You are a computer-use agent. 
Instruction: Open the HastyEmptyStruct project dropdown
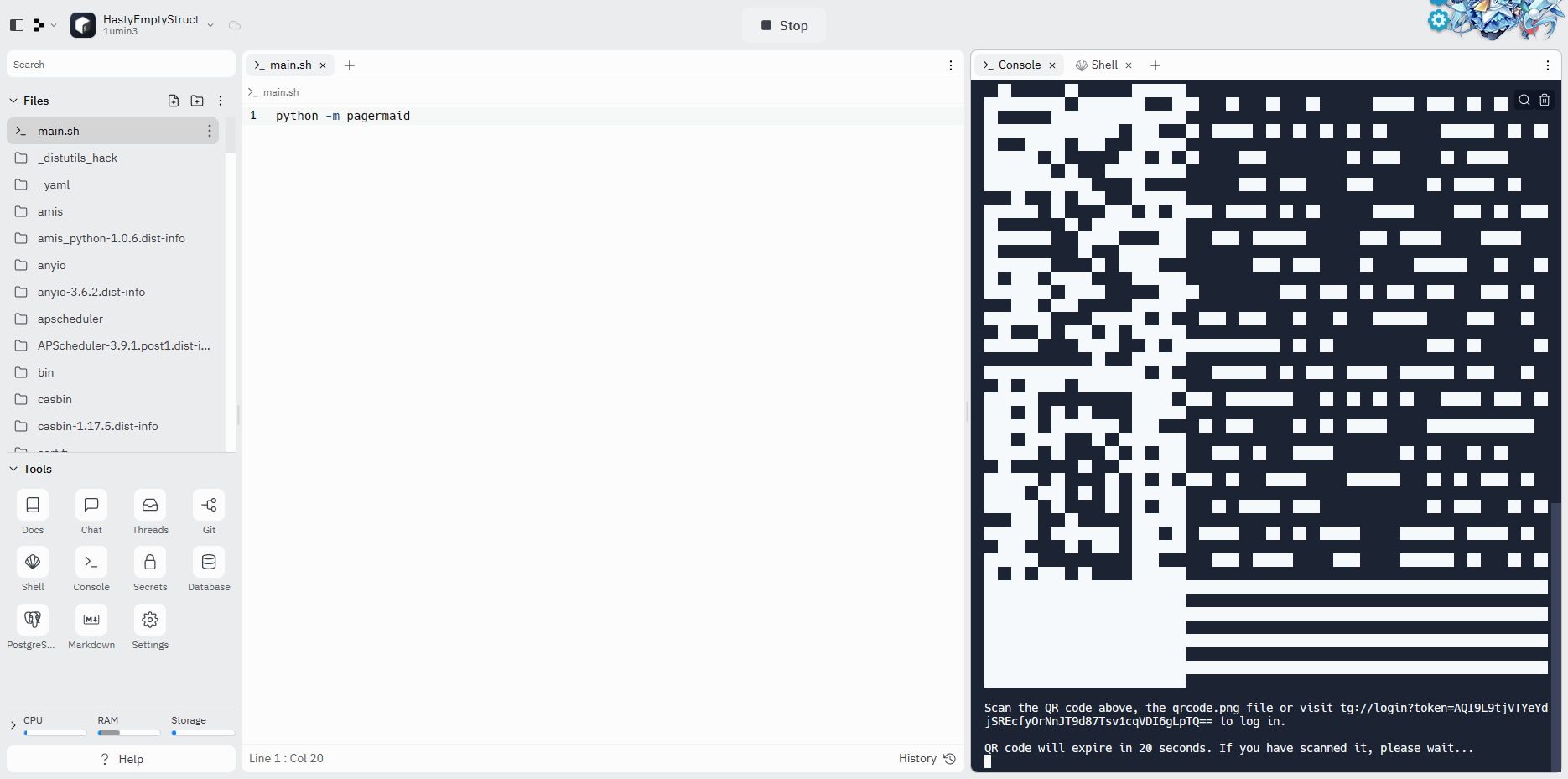(x=210, y=25)
